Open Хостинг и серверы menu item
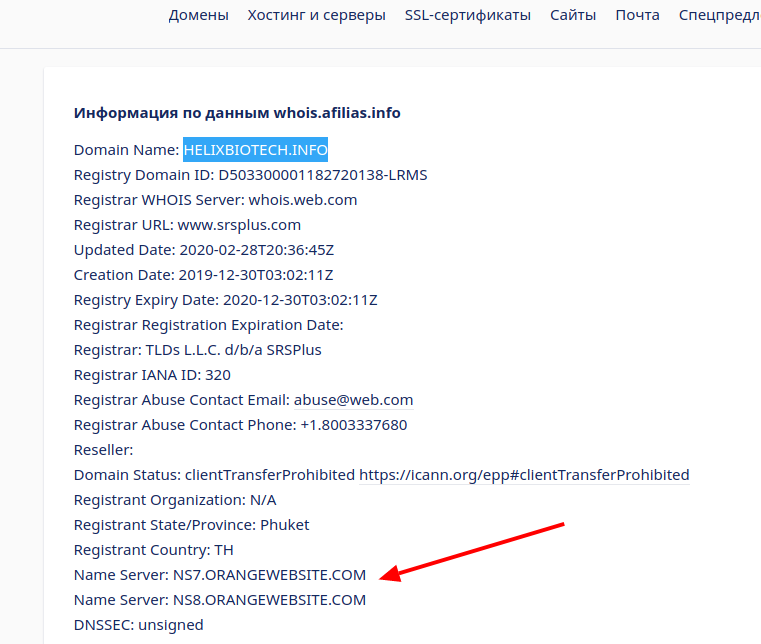The image size is (761, 644). [316, 15]
